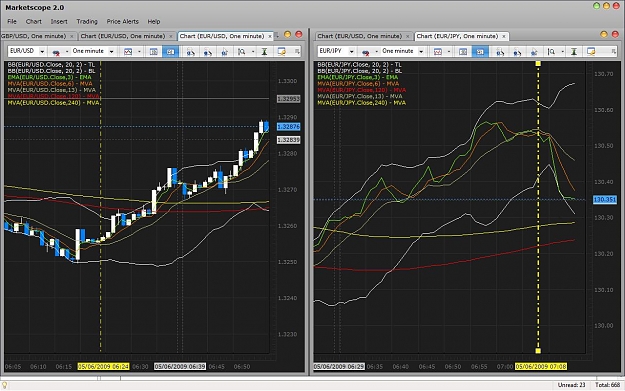Click the lightbulb icon in the status bar
Viewport: 625px width, 391px height.
[4, 385]
